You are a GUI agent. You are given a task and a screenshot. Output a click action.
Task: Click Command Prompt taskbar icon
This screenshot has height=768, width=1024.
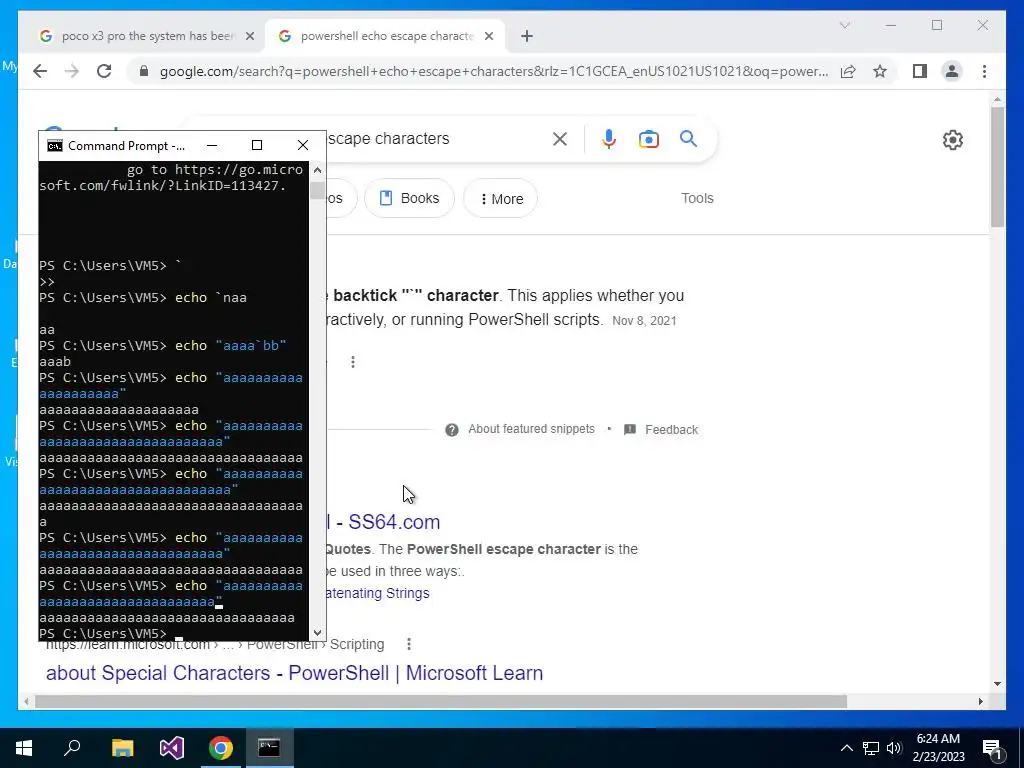point(269,748)
